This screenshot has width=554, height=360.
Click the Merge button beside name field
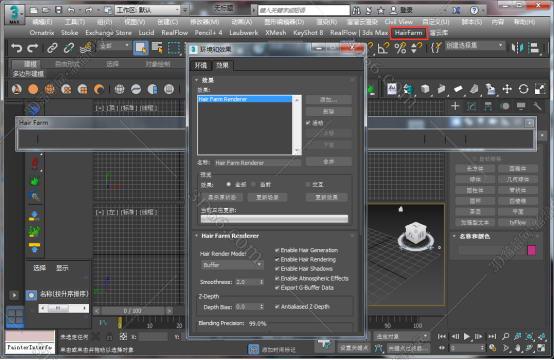[329, 161]
